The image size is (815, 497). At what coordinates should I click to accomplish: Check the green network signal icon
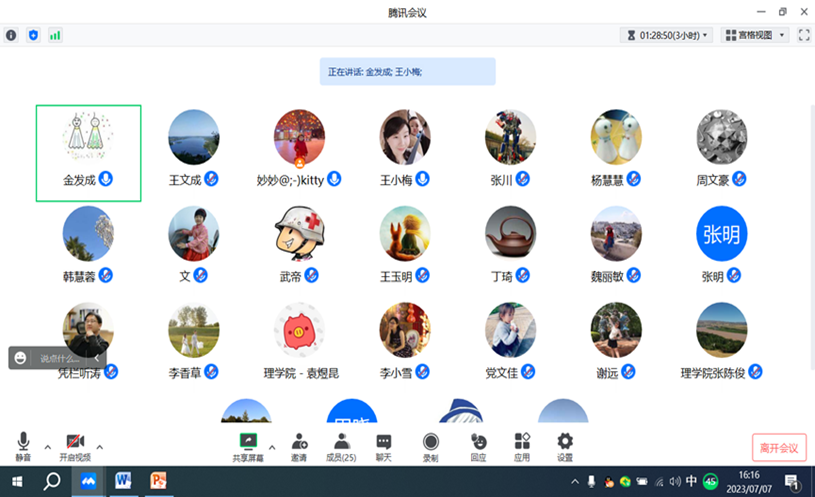(55, 35)
